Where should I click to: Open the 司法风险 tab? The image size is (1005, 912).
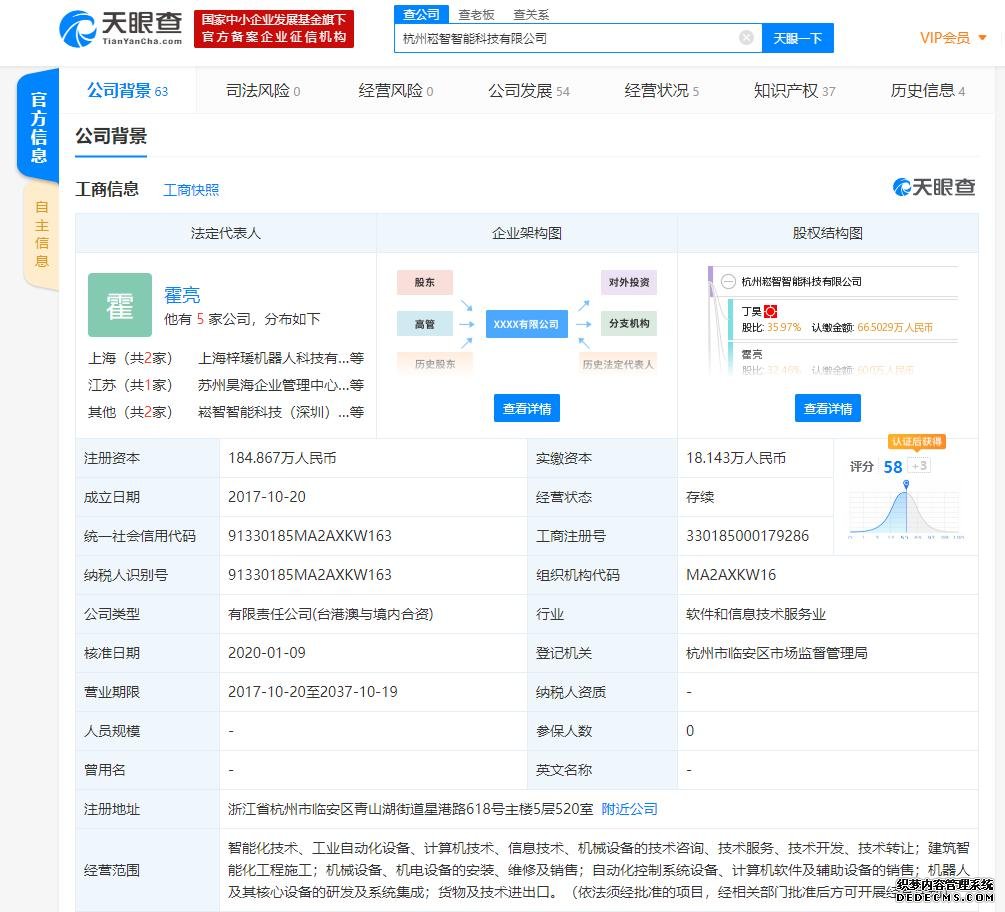coord(263,91)
